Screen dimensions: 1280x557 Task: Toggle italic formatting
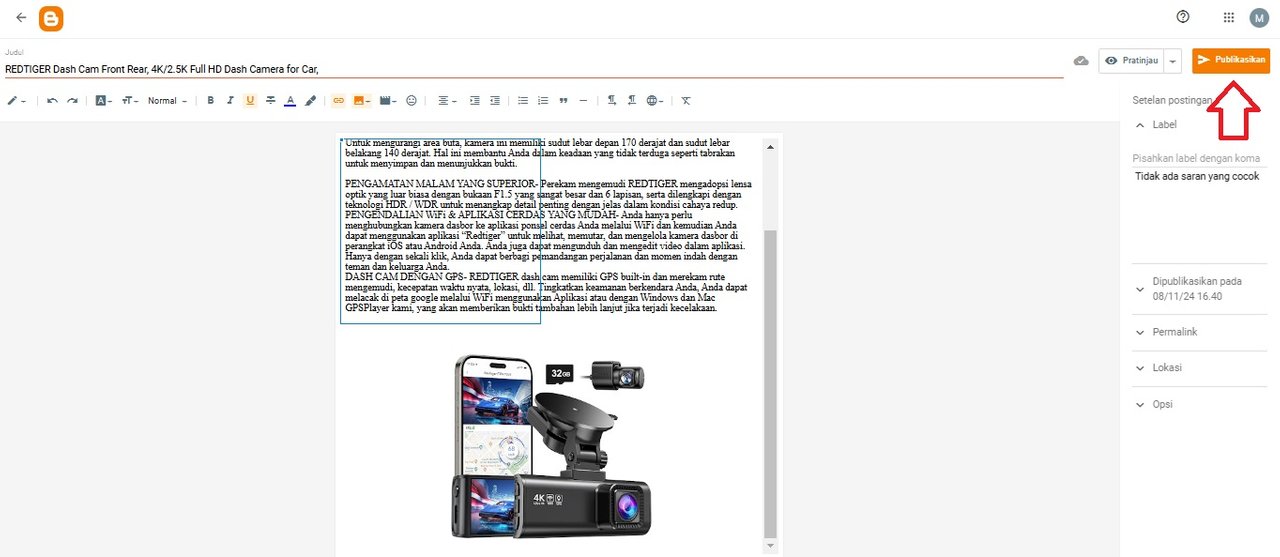(230, 101)
